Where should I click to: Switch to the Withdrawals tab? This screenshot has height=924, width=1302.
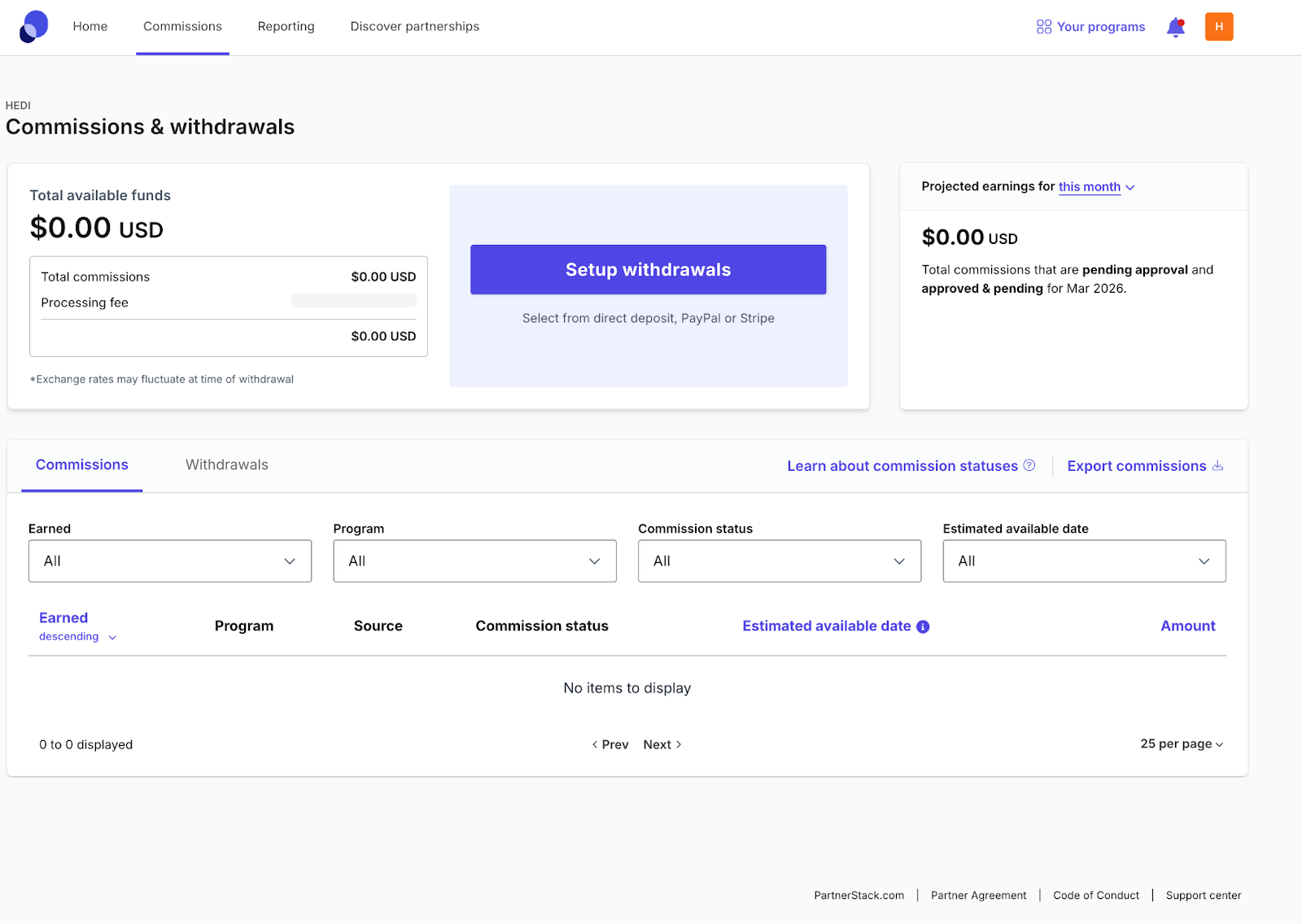(x=226, y=465)
